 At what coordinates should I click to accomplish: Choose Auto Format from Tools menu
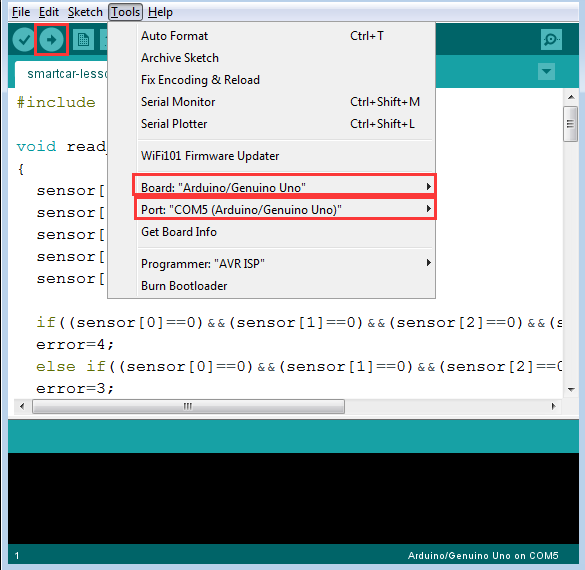tap(271, 36)
